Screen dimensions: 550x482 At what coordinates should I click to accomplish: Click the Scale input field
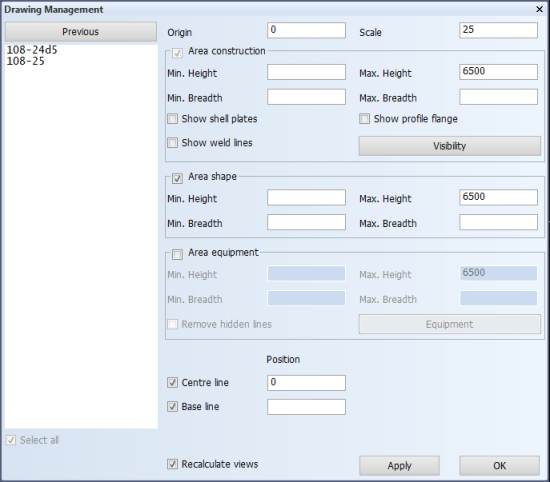[x=498, y=30]
